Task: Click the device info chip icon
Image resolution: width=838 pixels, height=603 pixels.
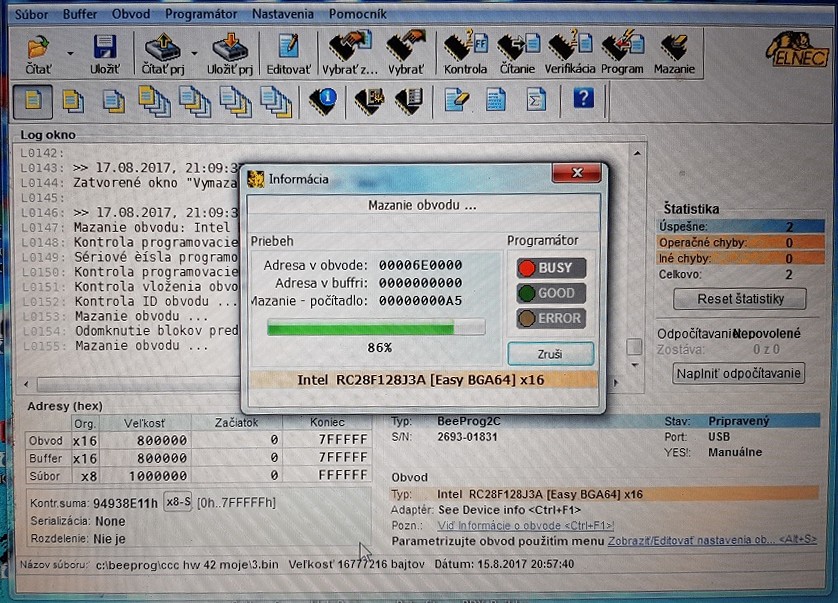Action: pos(323,100)
